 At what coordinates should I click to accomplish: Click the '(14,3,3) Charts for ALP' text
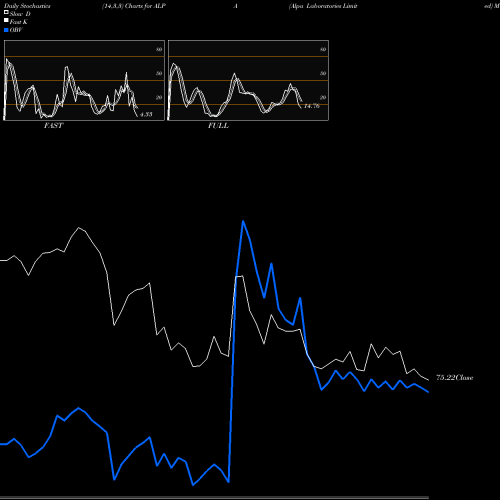(x=134, y=6)
